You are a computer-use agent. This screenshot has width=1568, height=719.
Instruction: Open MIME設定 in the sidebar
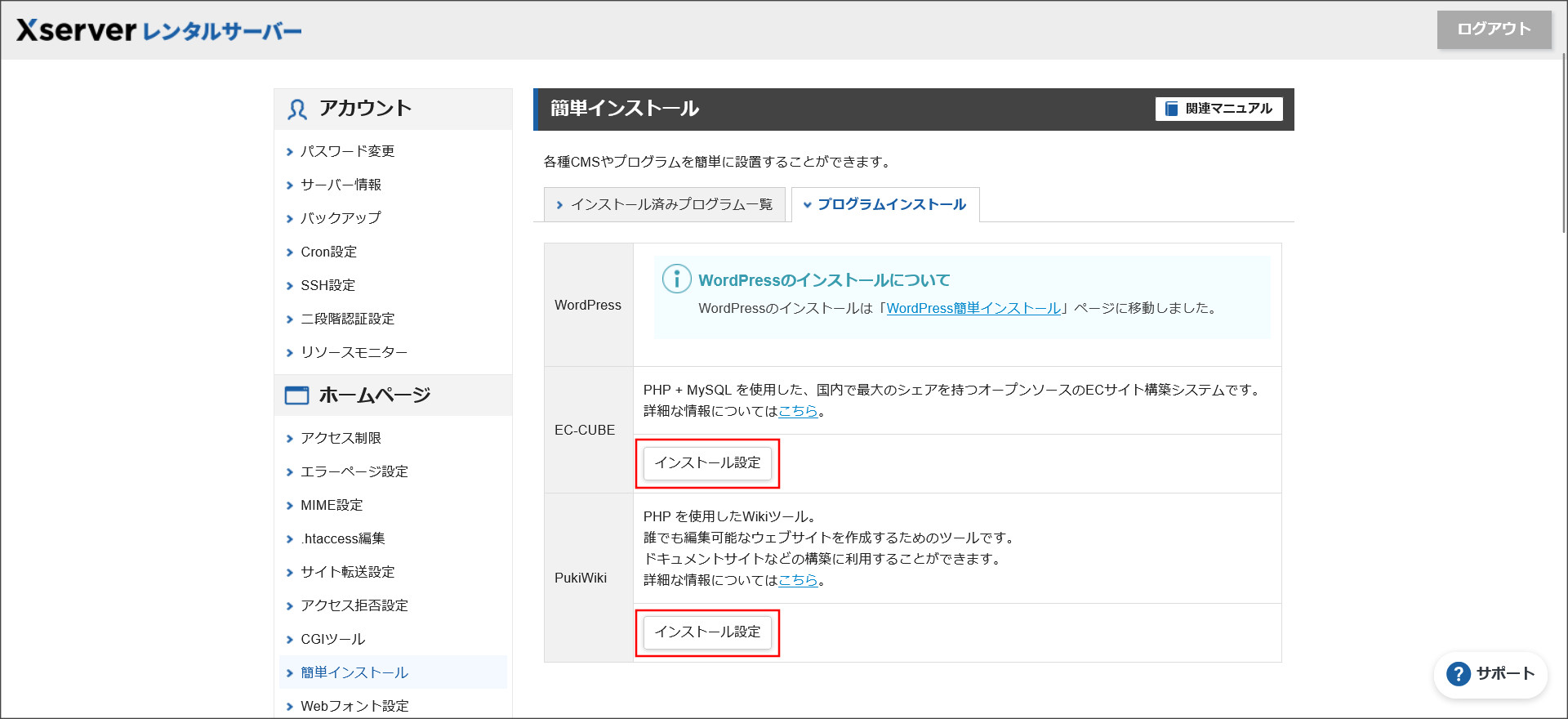pos(332,505)
